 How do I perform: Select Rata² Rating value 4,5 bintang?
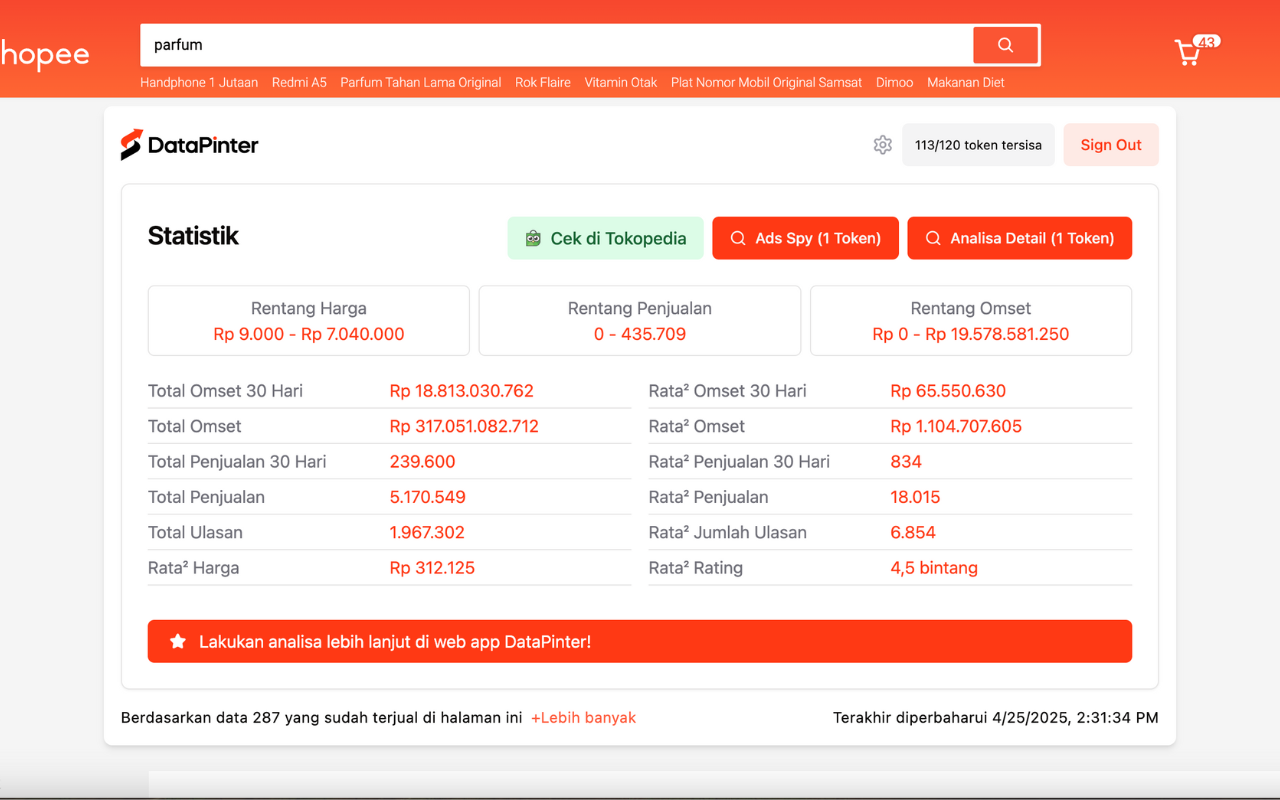coord(934,568)
